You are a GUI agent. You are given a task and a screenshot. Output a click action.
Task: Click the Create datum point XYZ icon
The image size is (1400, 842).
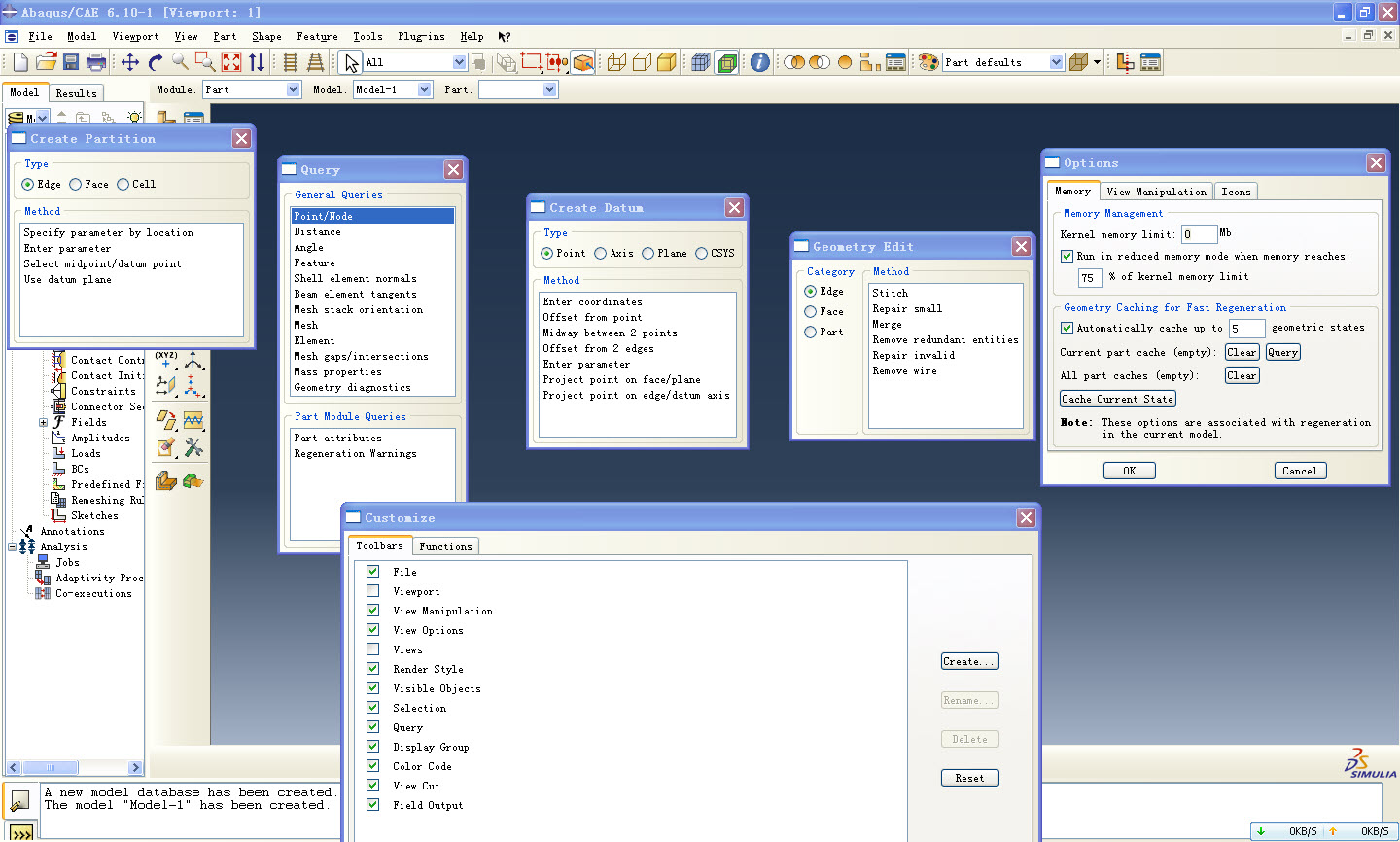click(x=166, y=361)
